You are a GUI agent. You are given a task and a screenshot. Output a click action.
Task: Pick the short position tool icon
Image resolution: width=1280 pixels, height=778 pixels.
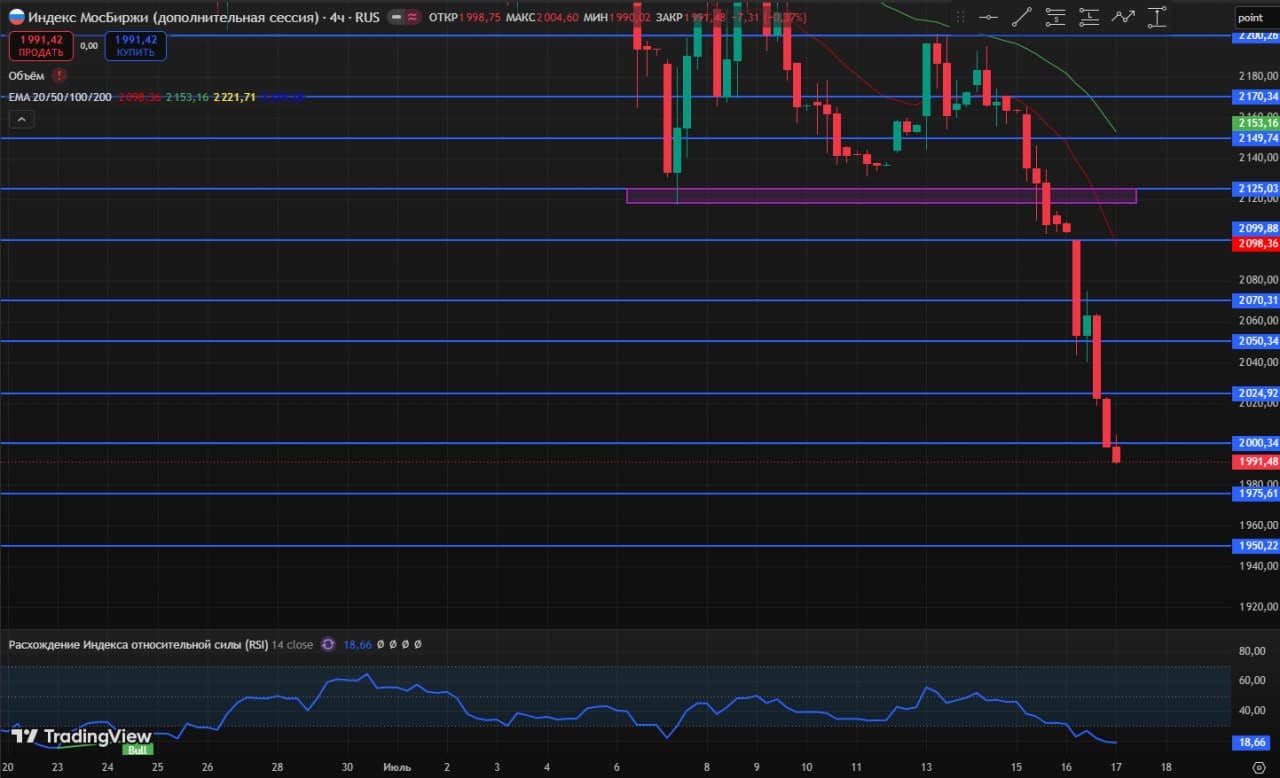[1056, 16]
